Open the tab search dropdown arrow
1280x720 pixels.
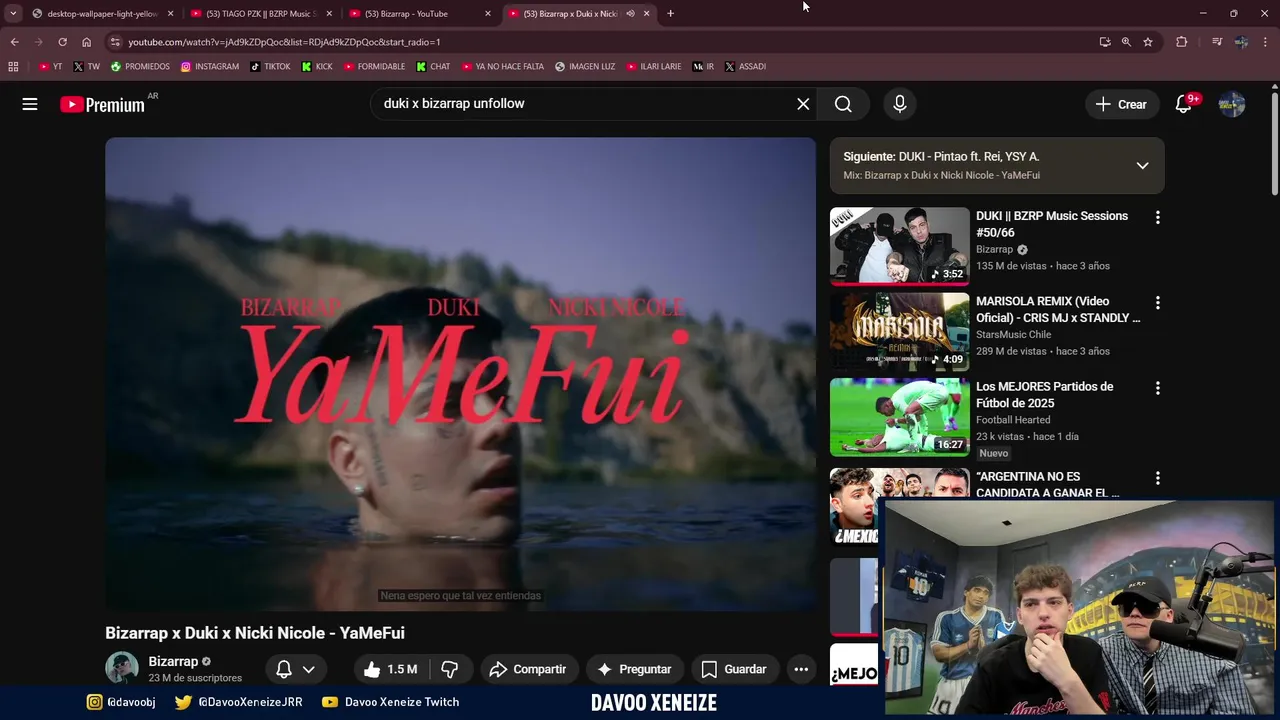tap(13, 14)
